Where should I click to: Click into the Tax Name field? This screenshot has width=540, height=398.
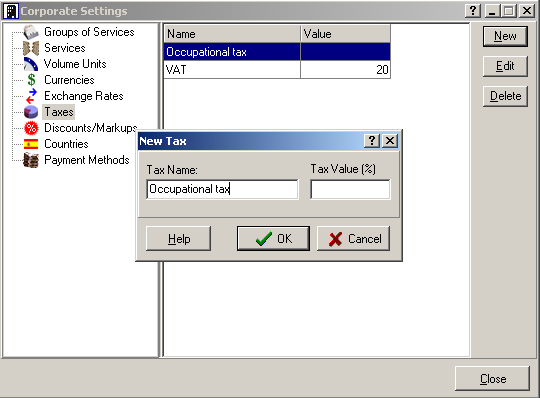click(222, 189)
